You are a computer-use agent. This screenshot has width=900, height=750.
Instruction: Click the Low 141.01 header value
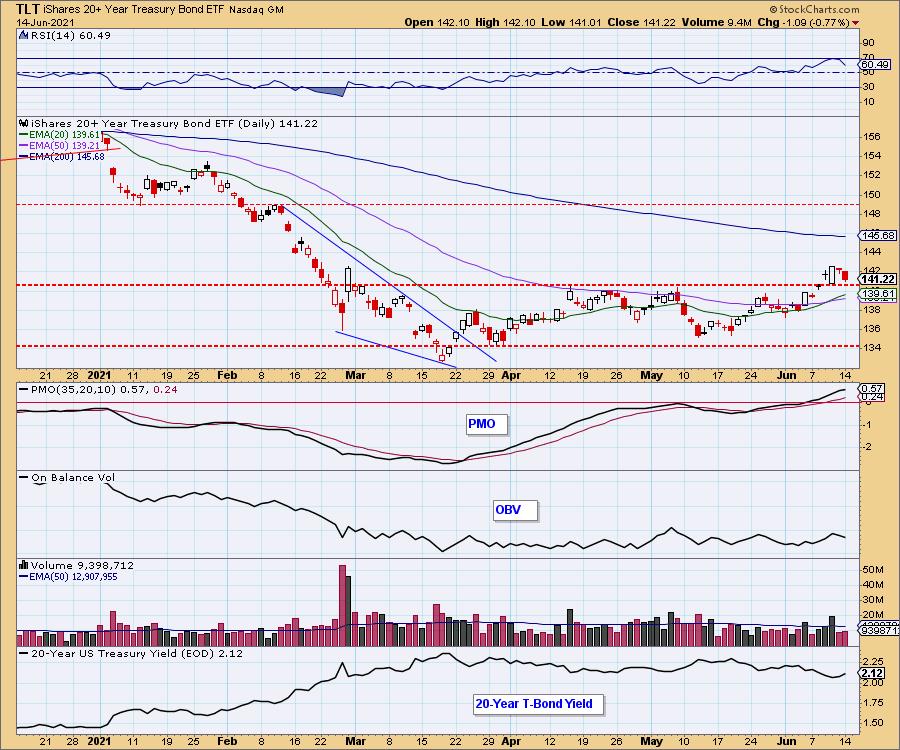point(571,22)
